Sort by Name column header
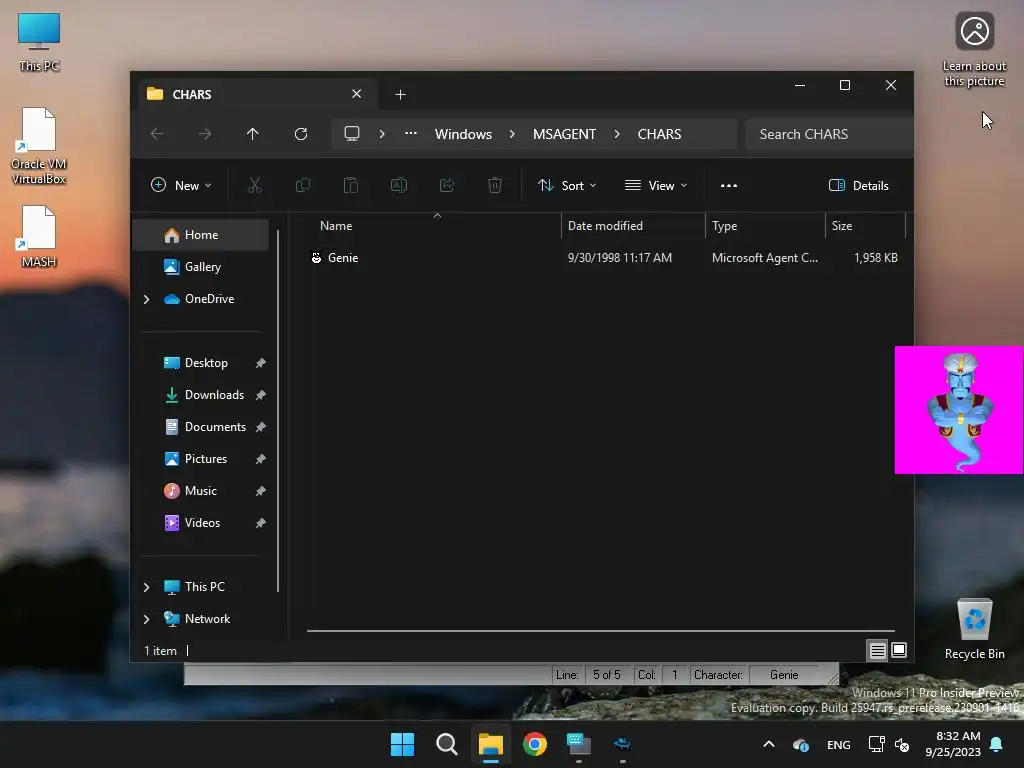Viewport: 1024px width, 768px height. 434,226
